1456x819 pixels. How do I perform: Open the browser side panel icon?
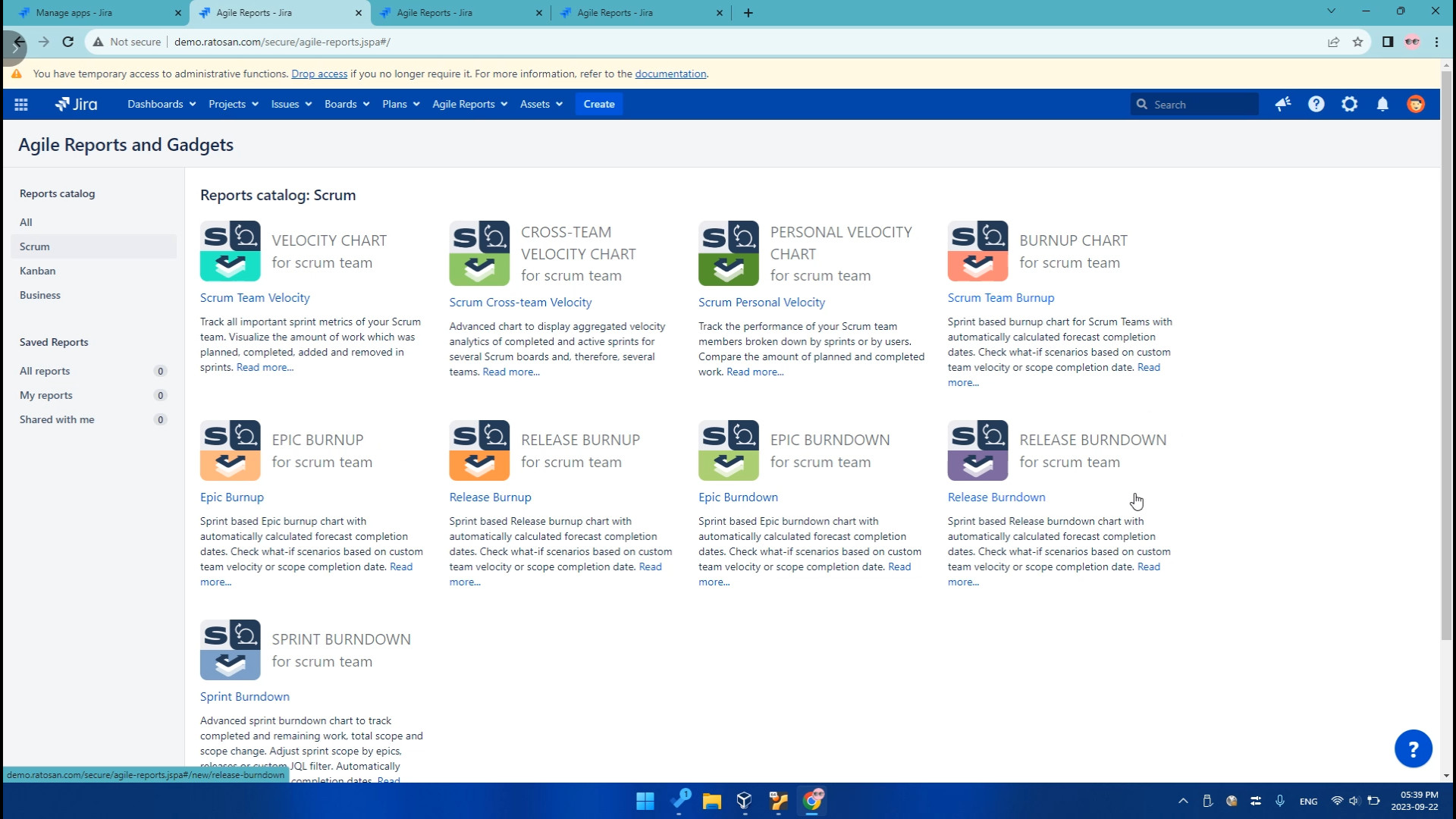[1388, 42]
